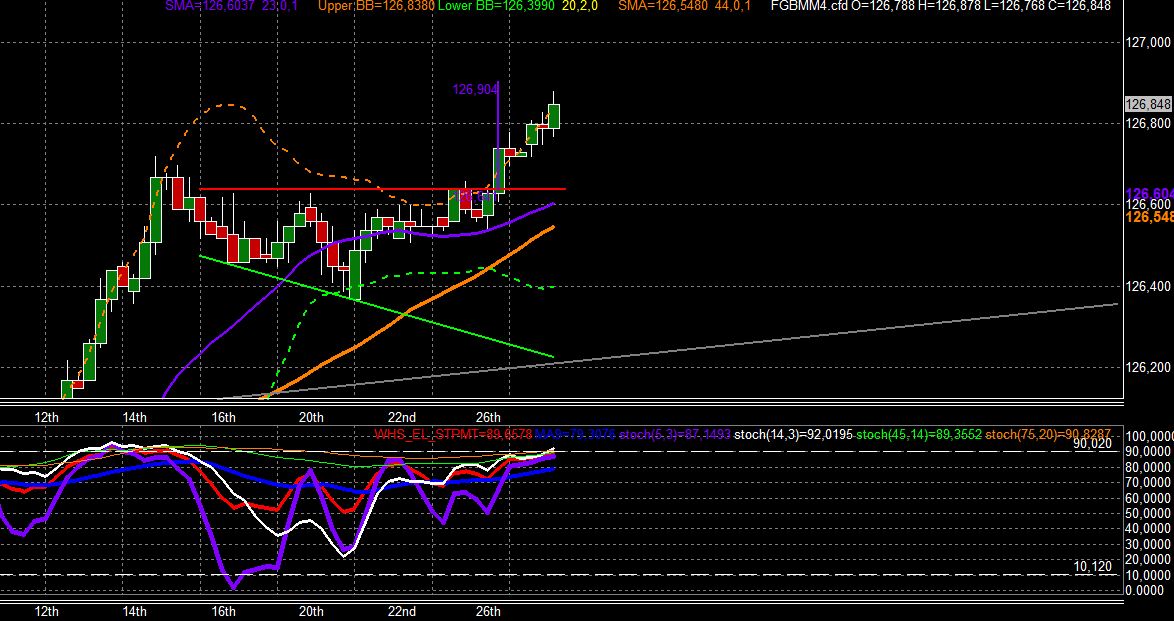The image size is (1174, 621).
Task: Click the 22nd date on price chart axis
Action: (402, 417)
